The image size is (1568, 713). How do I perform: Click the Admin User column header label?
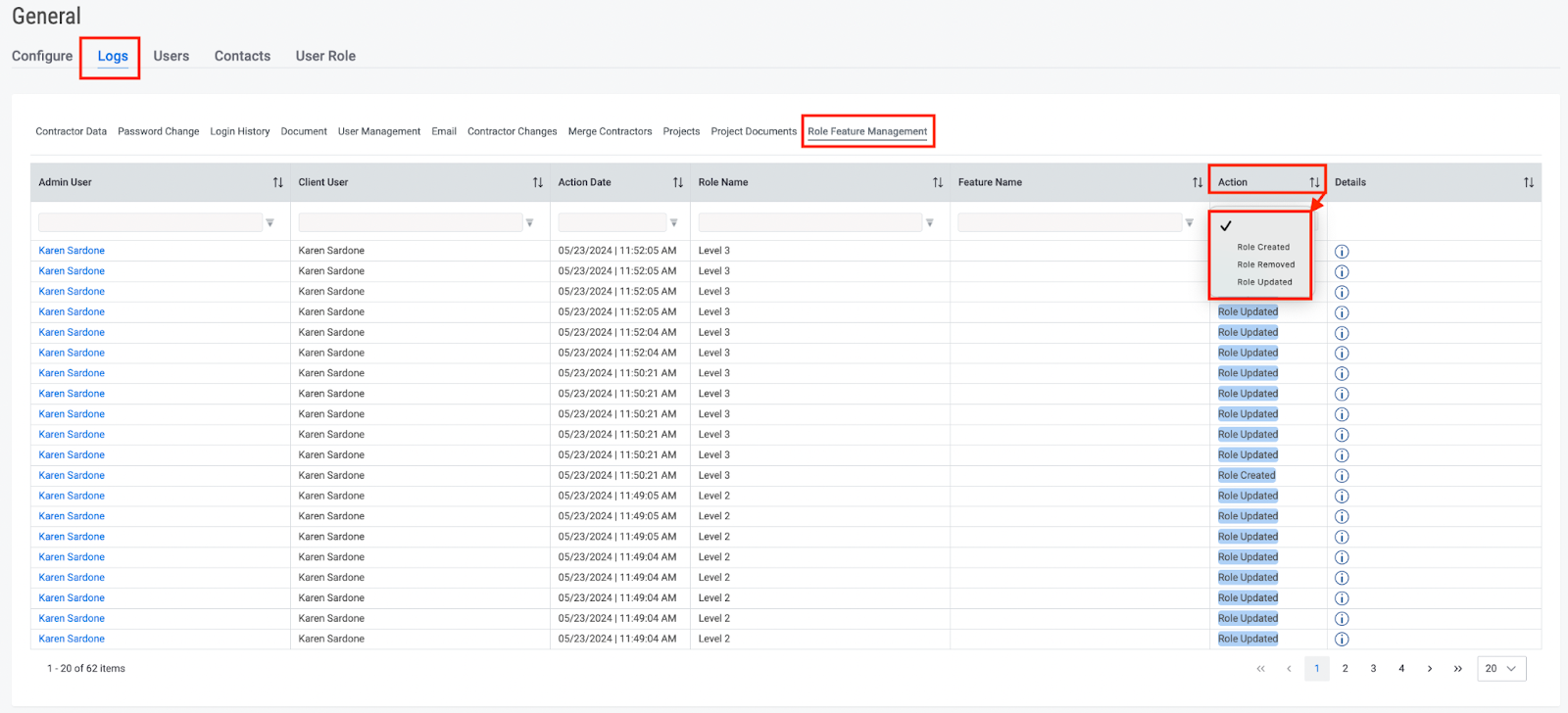click(x=65, y=182)
